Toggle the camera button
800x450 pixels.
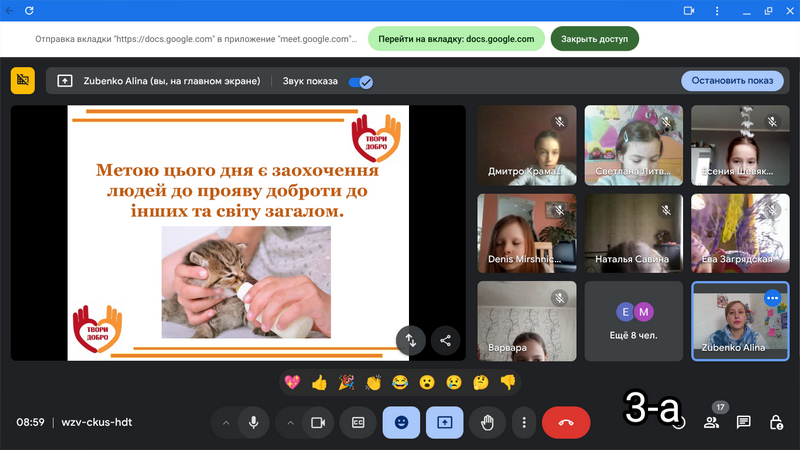pyautogui.click(x=318, y=422)
